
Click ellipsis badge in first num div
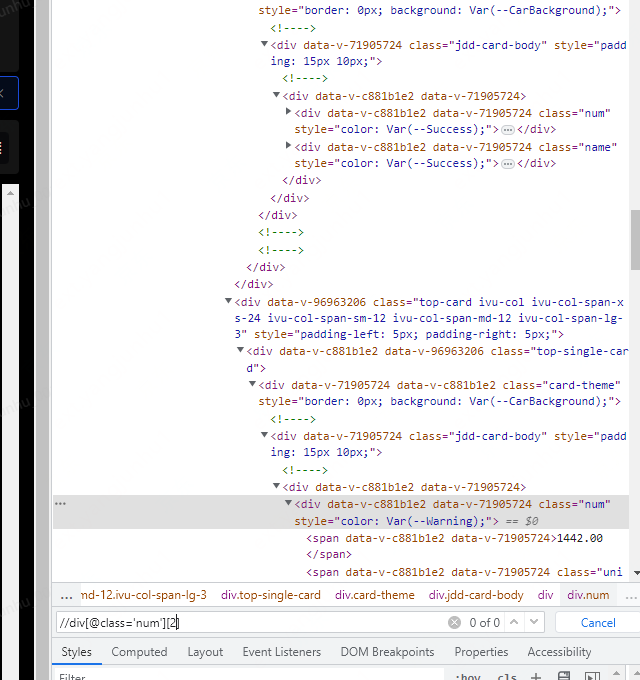click(x=508, y=130)
